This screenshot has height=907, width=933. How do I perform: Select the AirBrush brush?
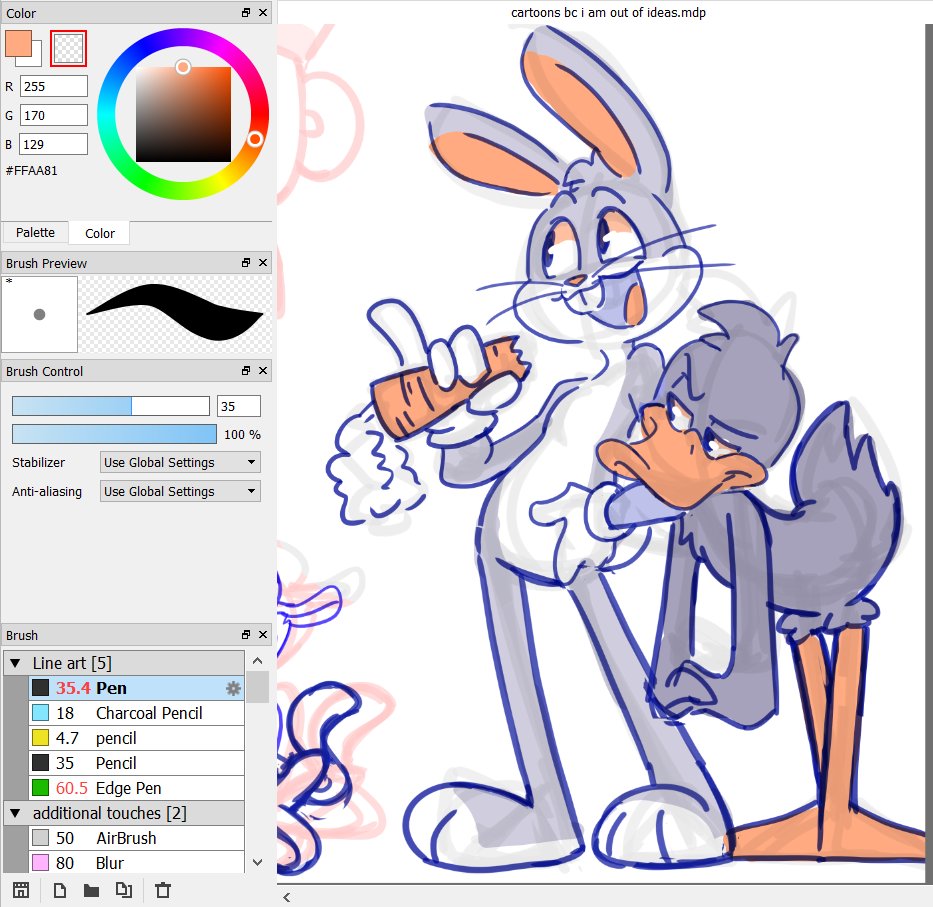(137, 838)
